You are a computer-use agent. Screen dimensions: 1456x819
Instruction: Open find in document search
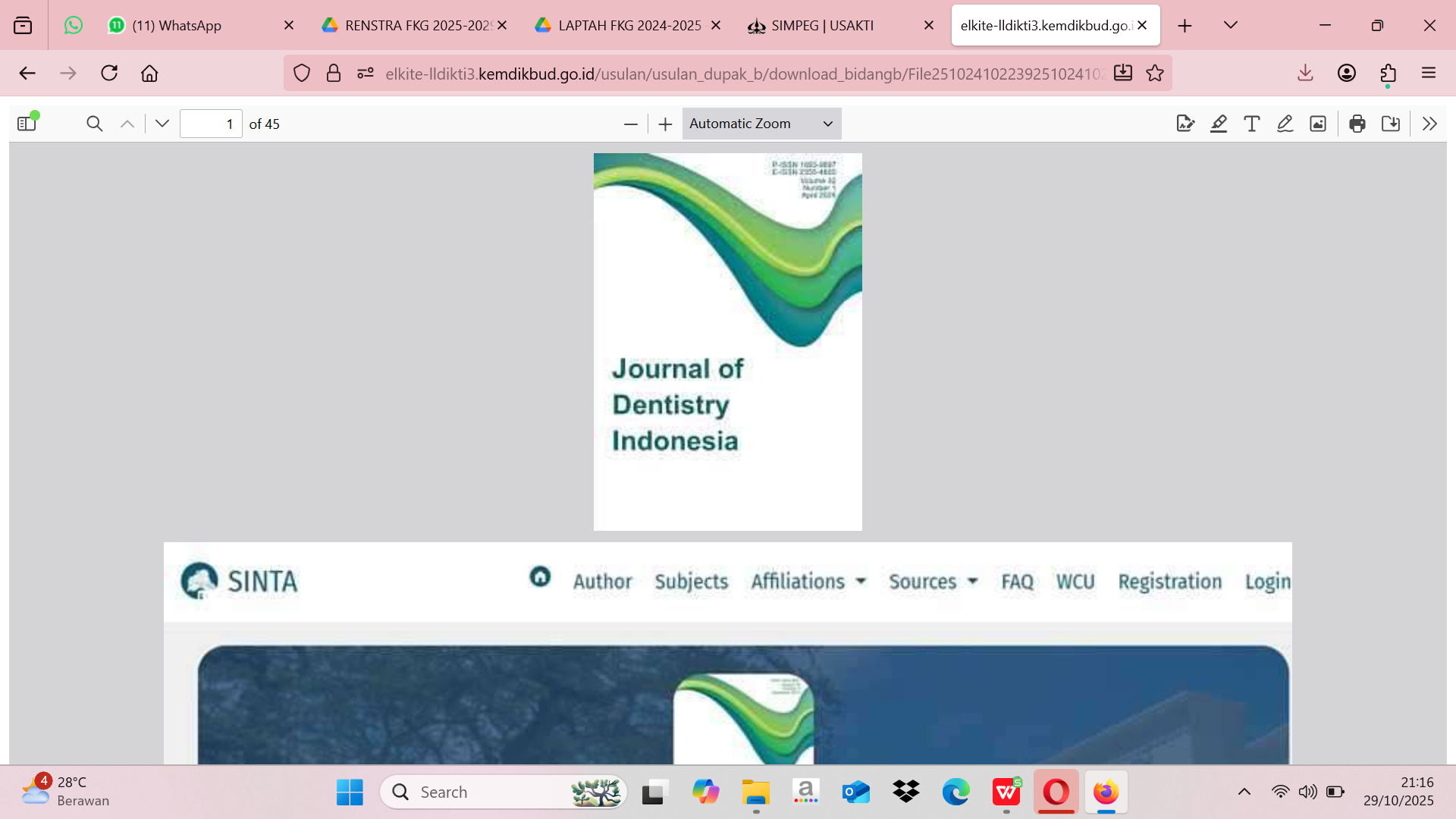pyautogui.click(x=94, y=124)
